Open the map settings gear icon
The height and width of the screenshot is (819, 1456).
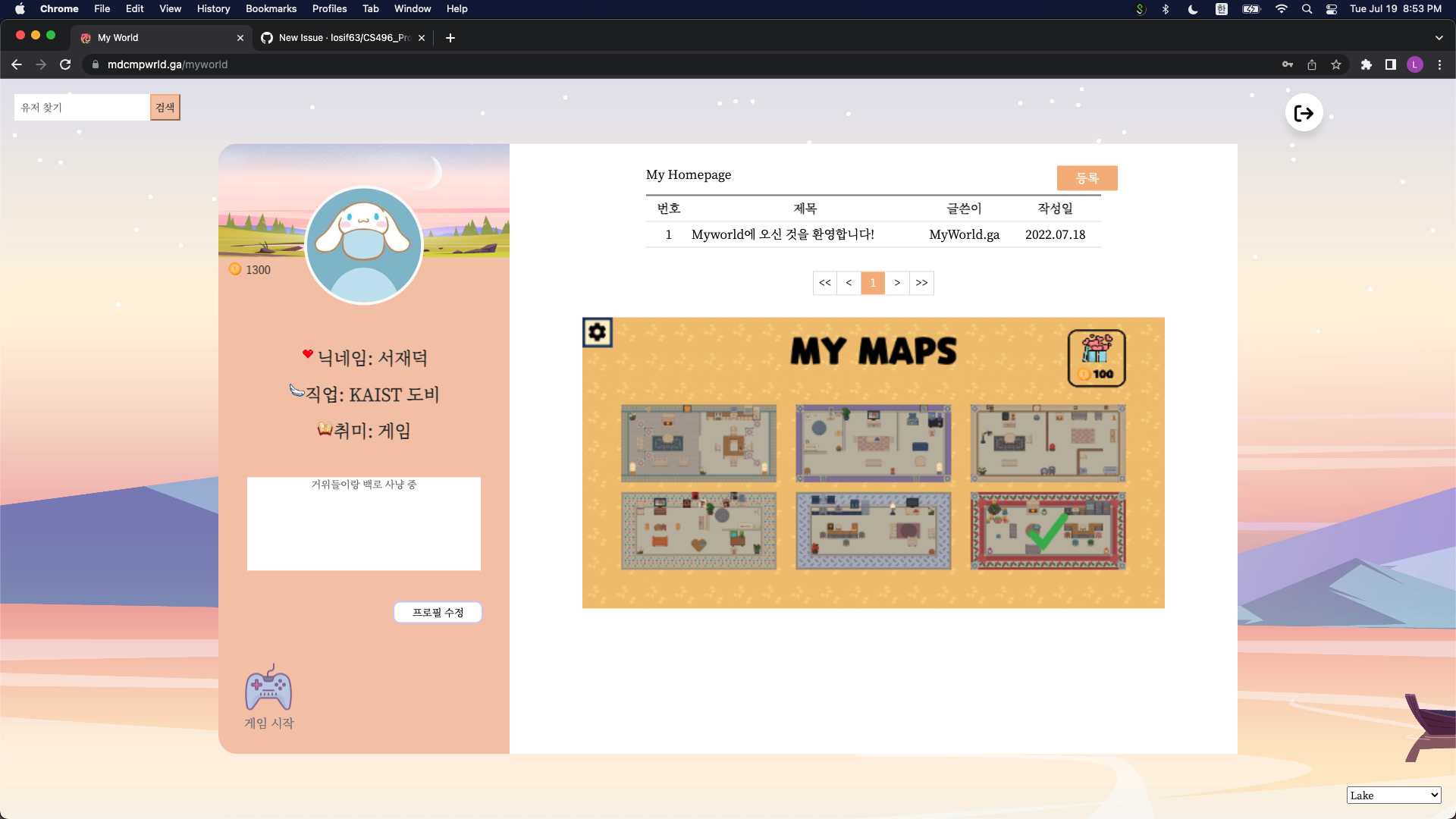[598, 332]
